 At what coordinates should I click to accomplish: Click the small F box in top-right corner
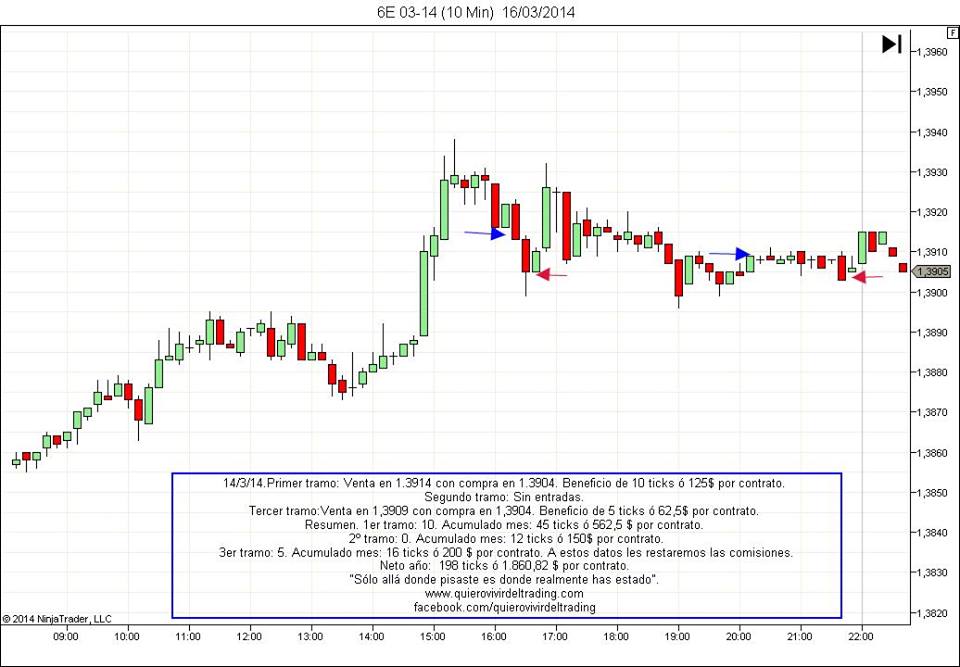tap(951, 33)
